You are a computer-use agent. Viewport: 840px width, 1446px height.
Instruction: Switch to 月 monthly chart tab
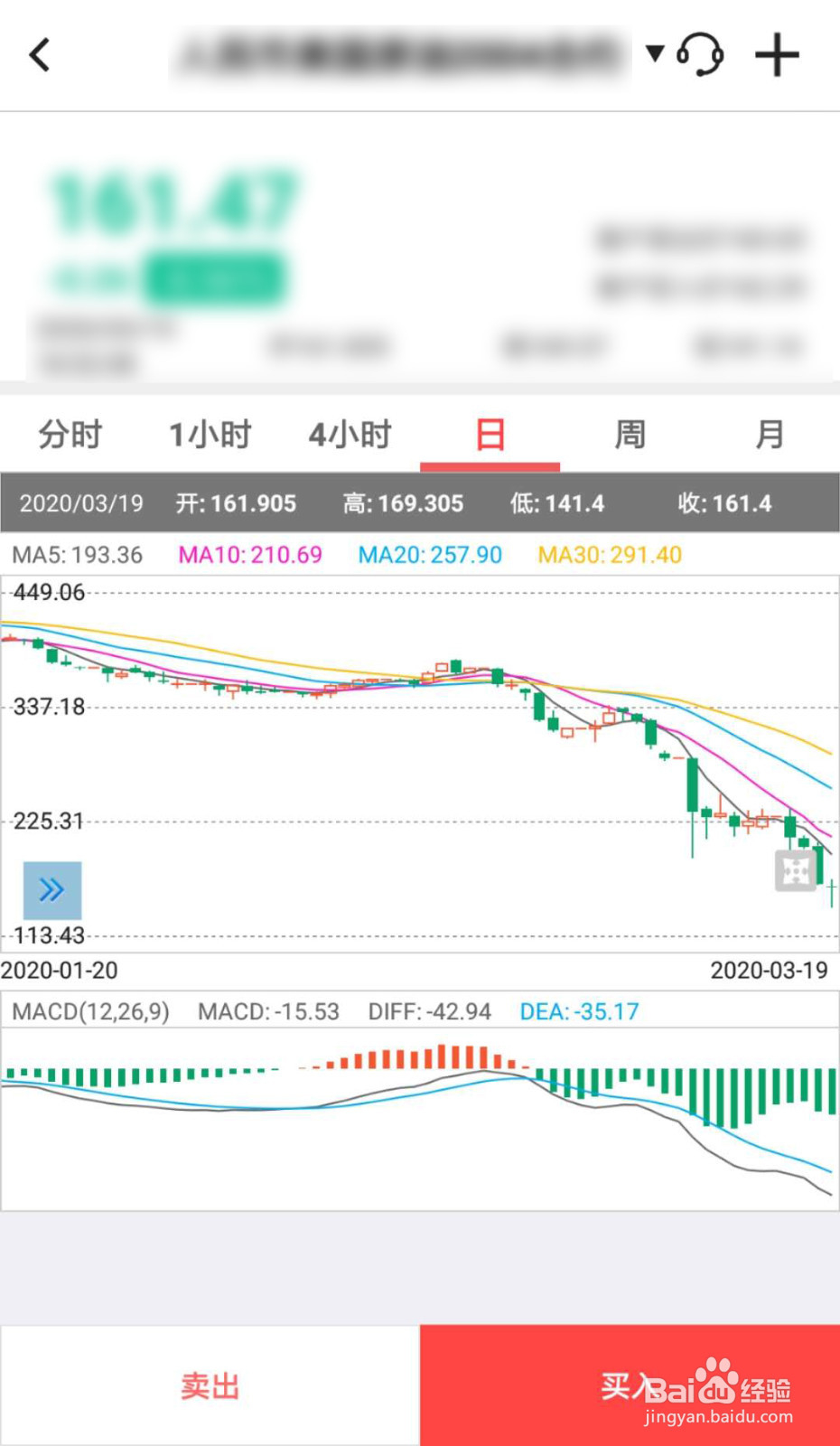[x=770, y=435]
